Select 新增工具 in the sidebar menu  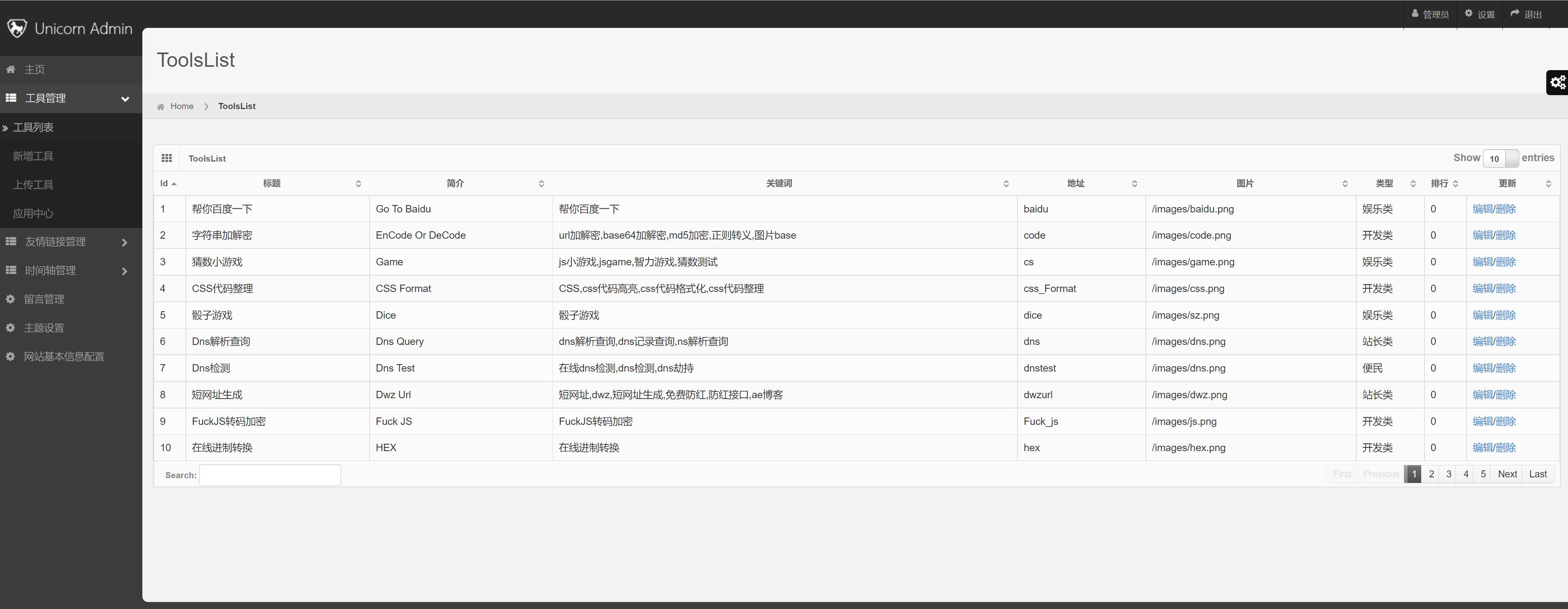tap(34, 156)
